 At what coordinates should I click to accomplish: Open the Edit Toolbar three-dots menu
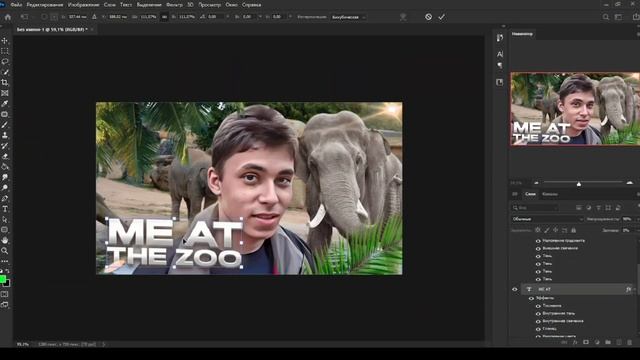click(5, 261)
